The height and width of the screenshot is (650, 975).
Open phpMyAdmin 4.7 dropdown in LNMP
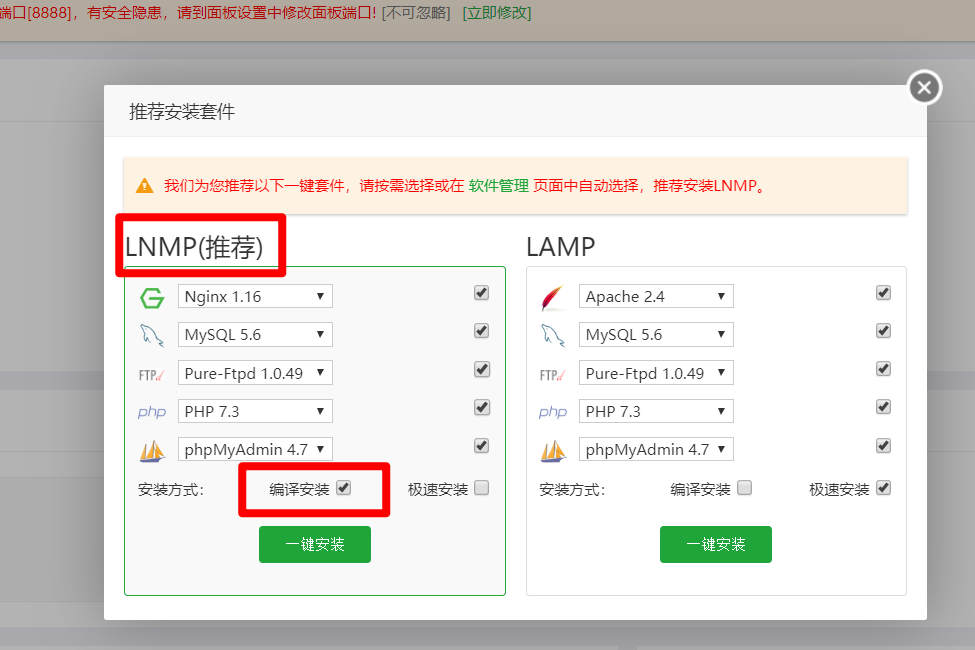(255, 449)
